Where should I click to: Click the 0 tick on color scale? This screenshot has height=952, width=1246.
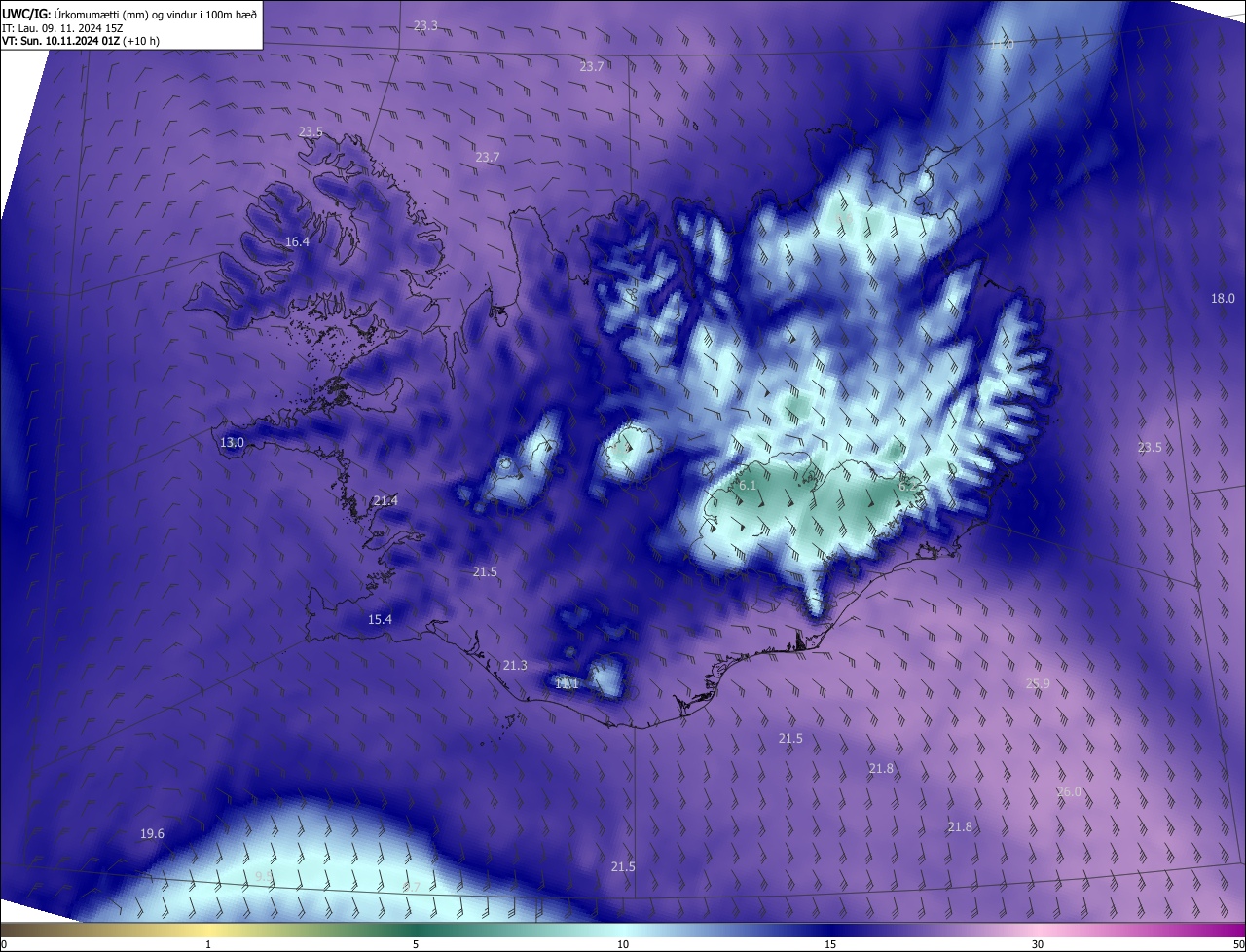pos(4,944)
